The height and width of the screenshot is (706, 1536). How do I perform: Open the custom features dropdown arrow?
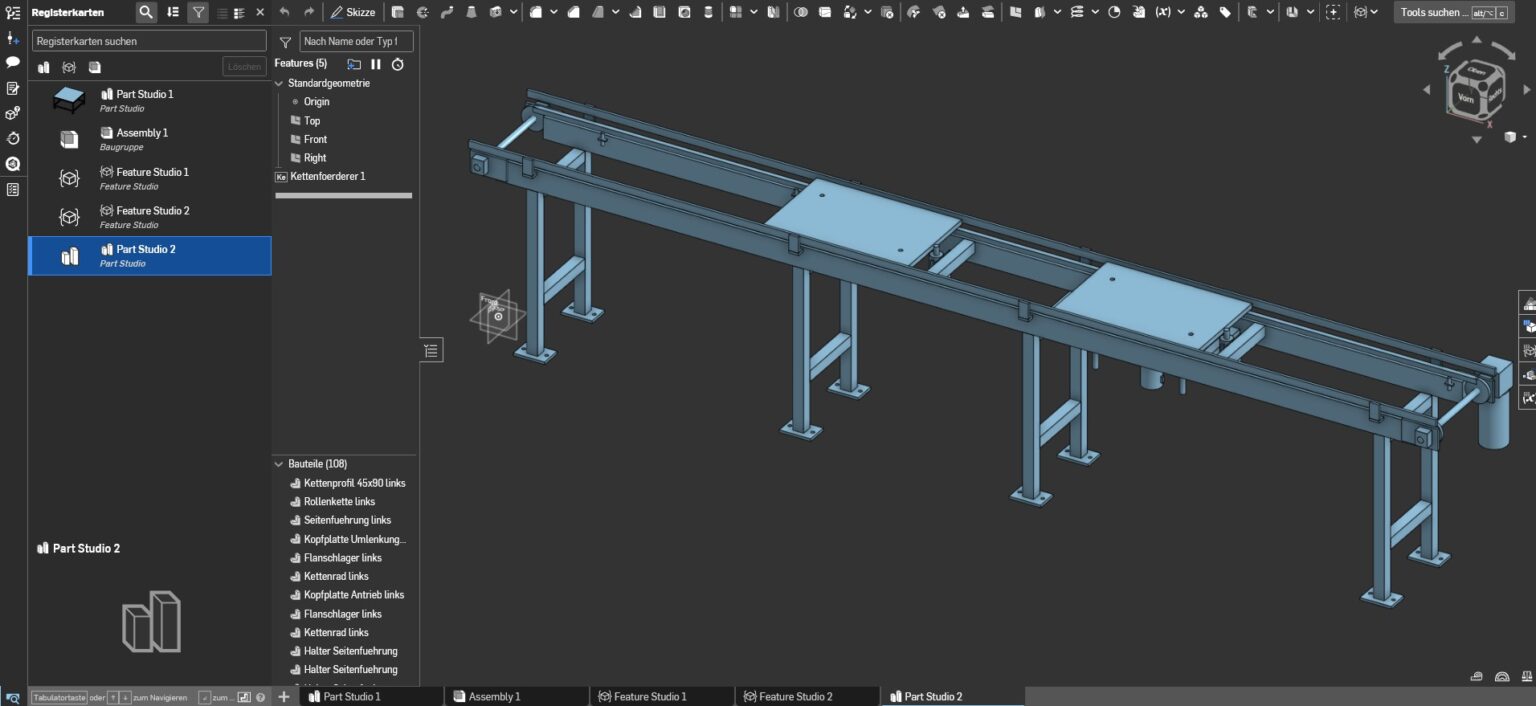point(1374,12)
